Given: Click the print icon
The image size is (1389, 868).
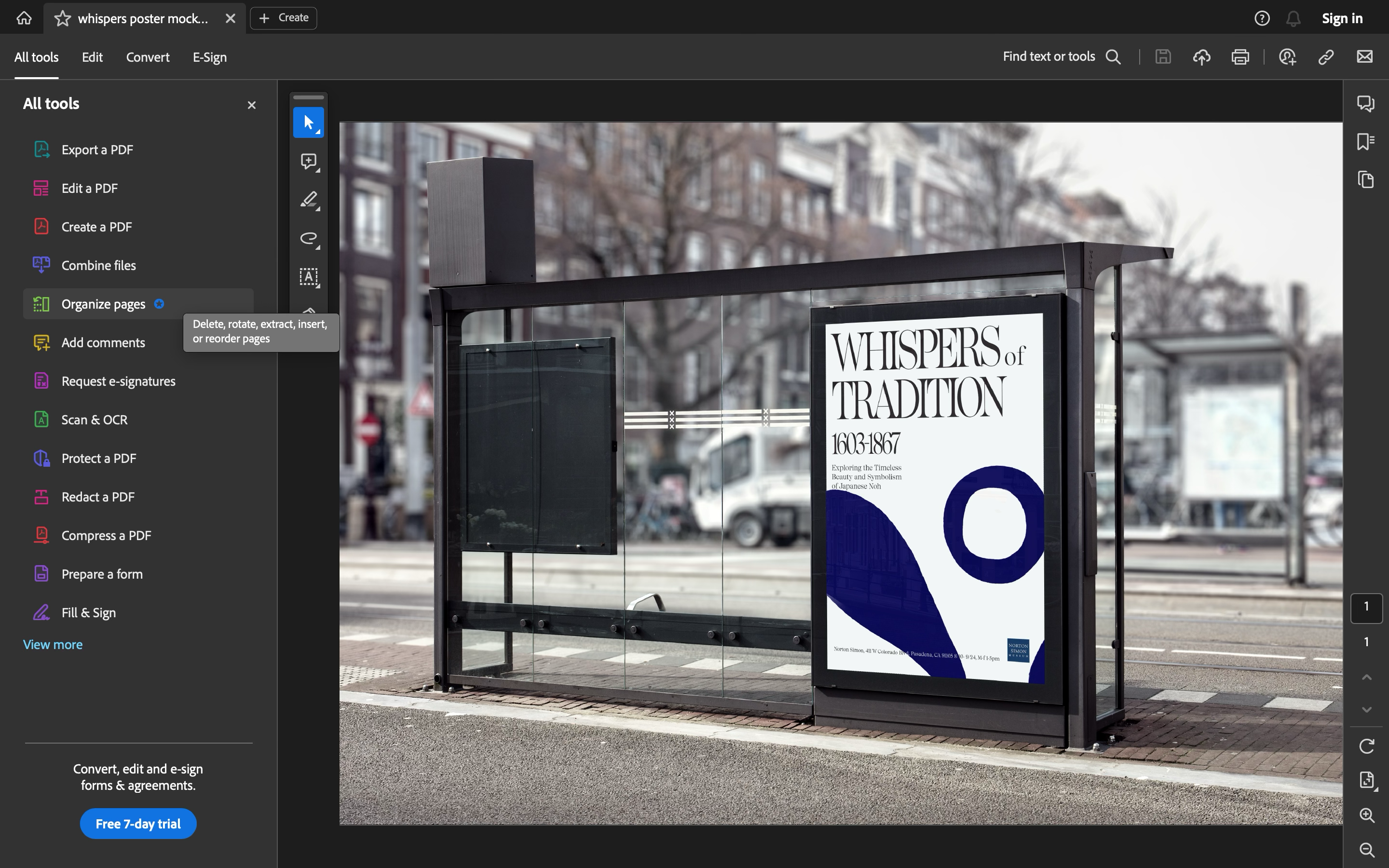Looking at the screenshot, I should pos(1240,57).
